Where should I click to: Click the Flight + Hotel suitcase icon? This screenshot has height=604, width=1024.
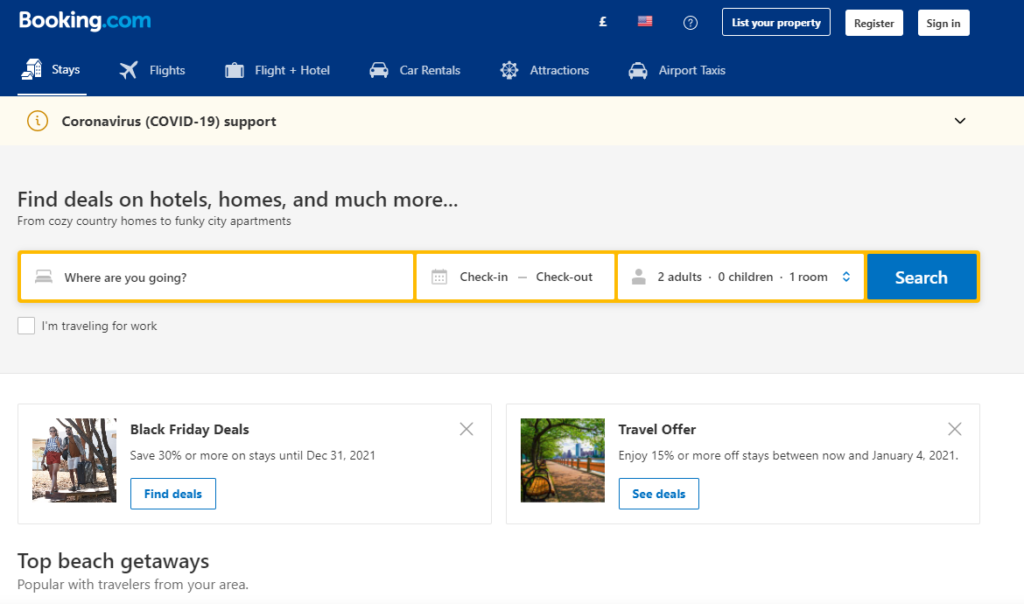(x=234, y=70)
